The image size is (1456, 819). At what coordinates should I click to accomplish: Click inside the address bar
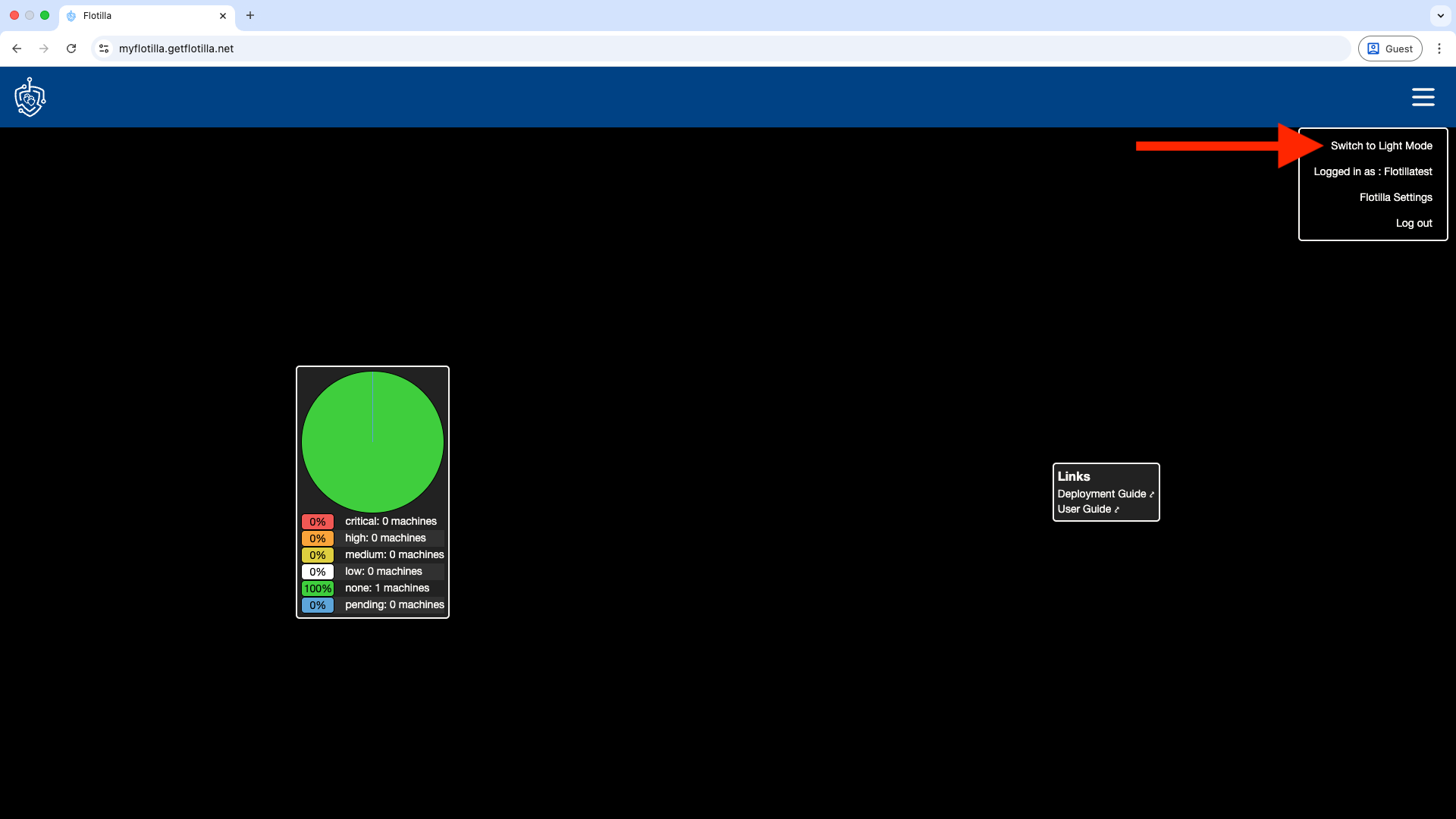pos(455,48)
